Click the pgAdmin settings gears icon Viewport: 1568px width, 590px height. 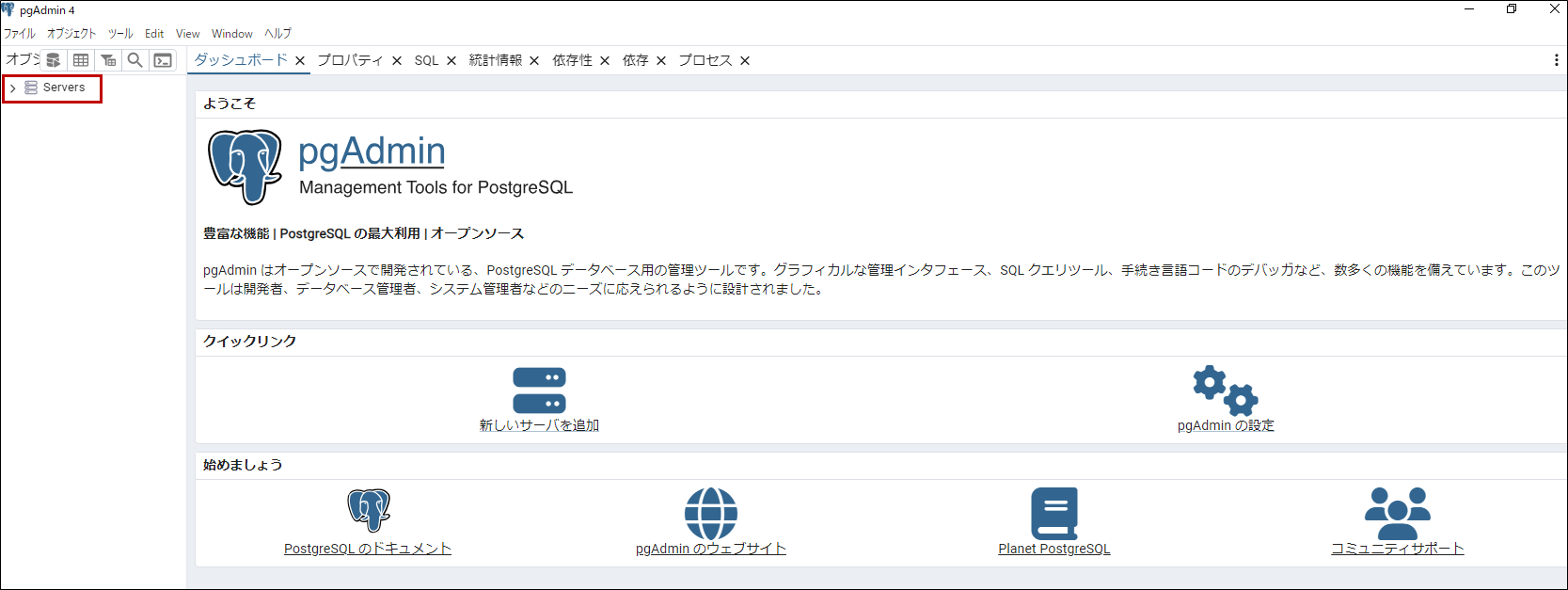[1226, 391]
